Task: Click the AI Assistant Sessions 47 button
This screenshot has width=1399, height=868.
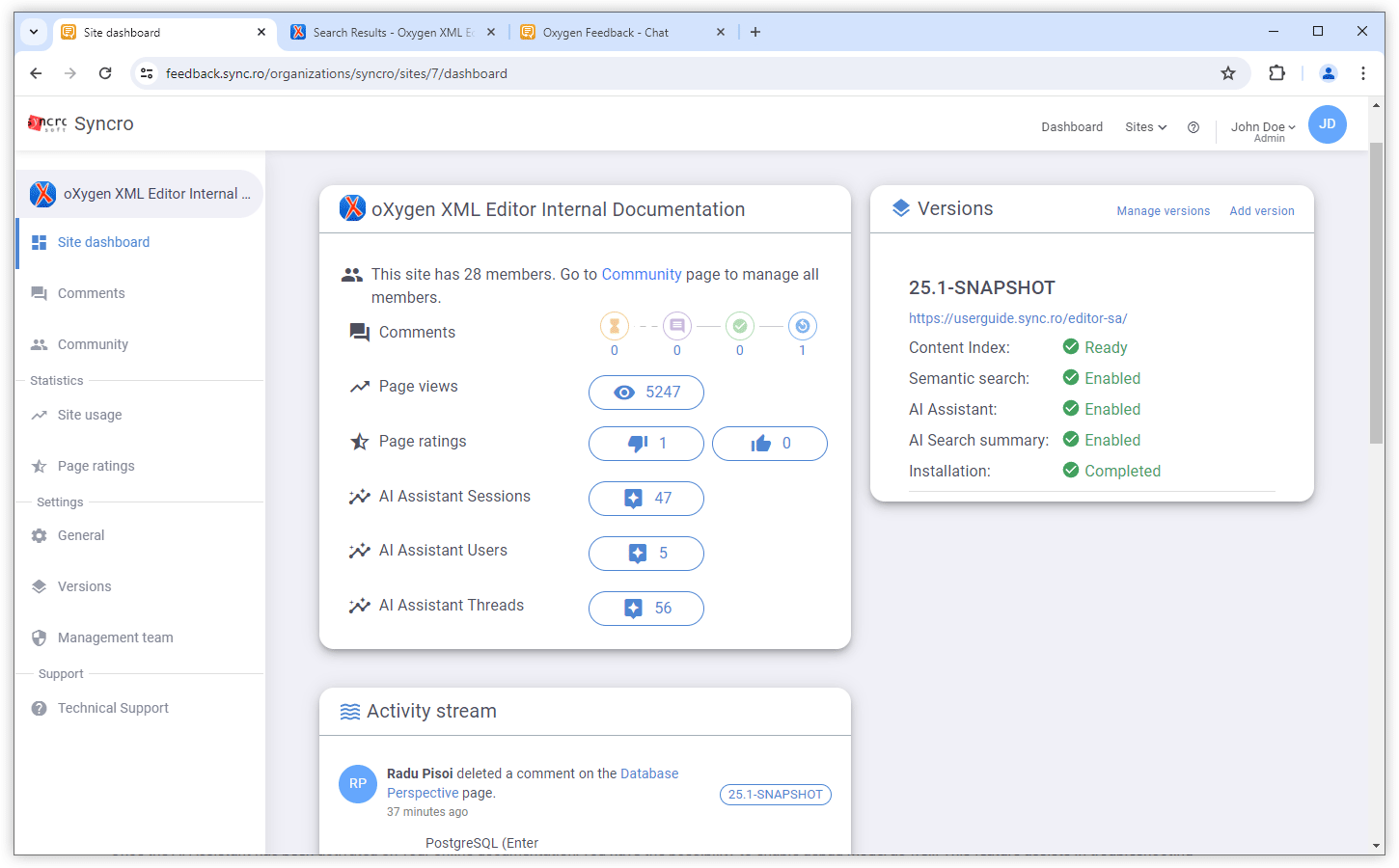Action: point(646,499)
